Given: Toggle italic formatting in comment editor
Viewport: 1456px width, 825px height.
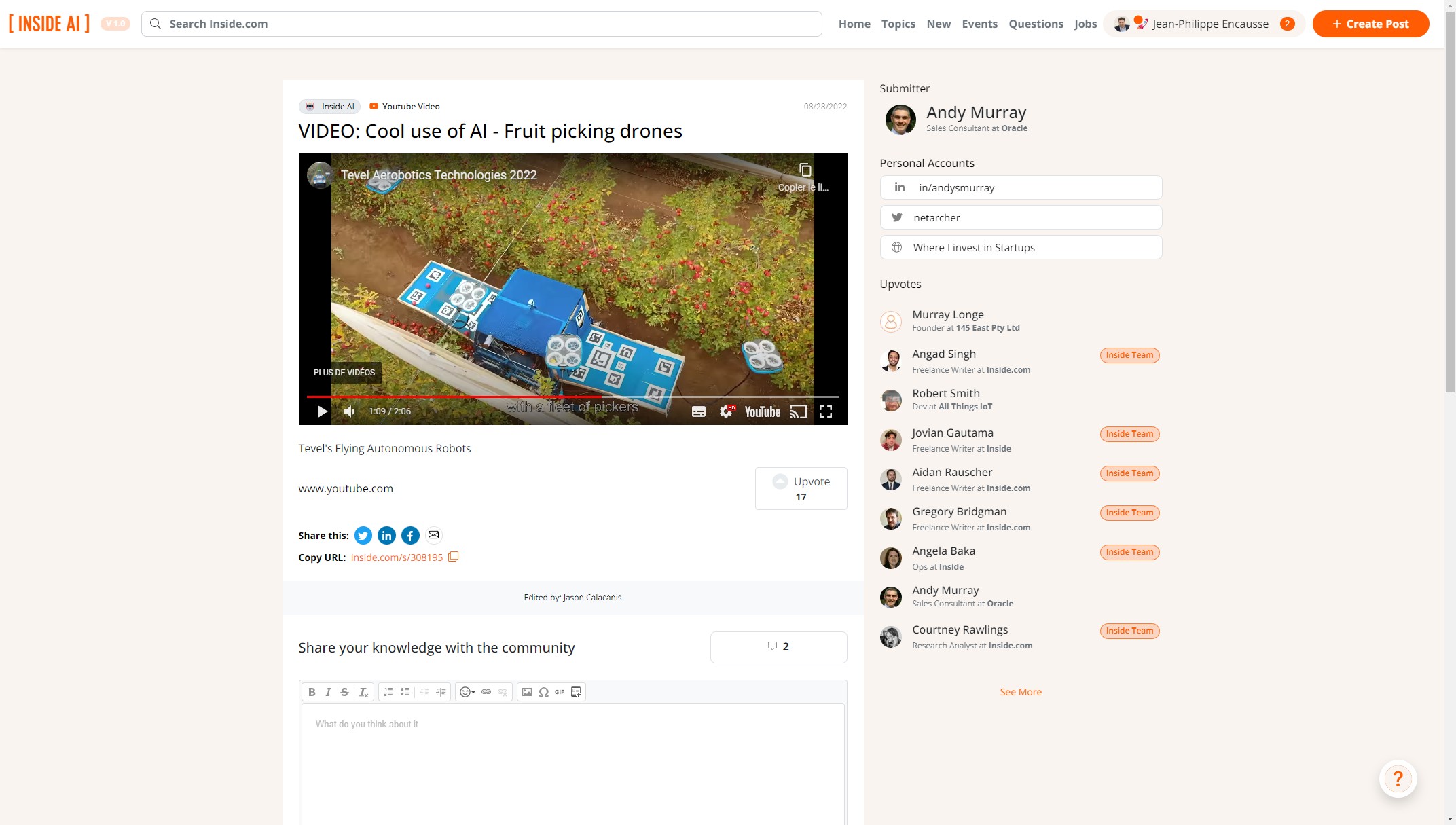Looking at the screenshot, I should tap(328, 692).
